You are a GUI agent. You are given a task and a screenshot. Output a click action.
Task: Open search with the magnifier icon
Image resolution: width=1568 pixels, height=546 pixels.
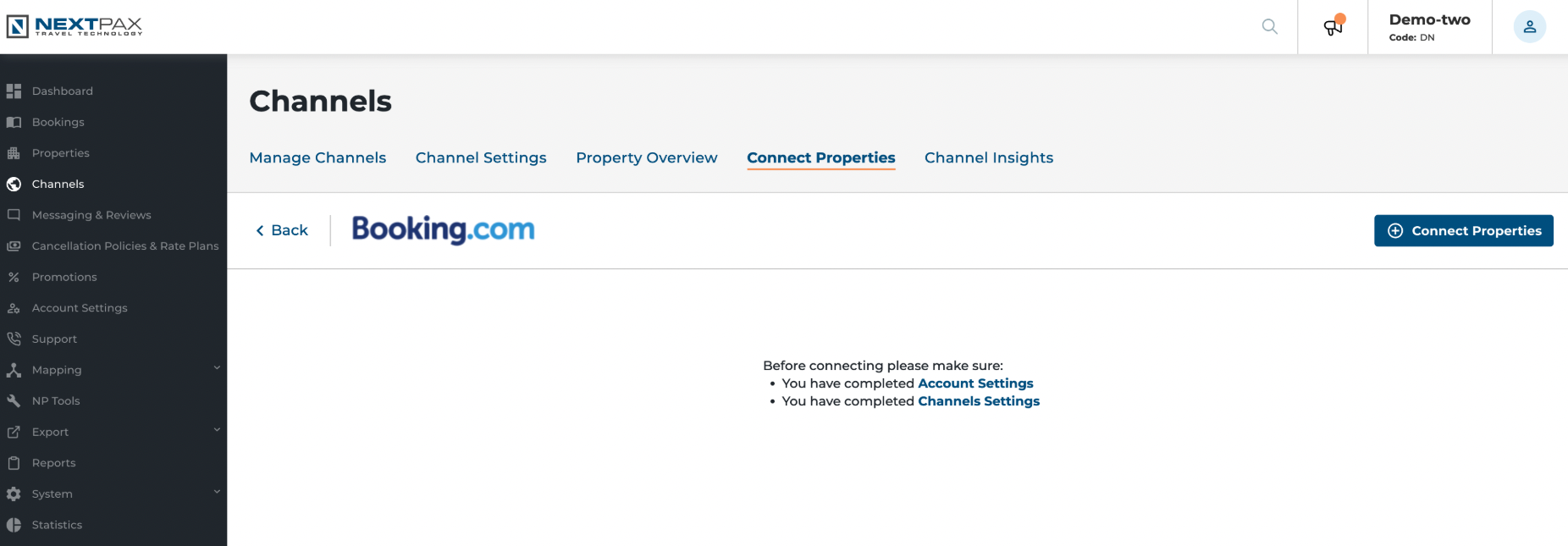coord(1269,26)
